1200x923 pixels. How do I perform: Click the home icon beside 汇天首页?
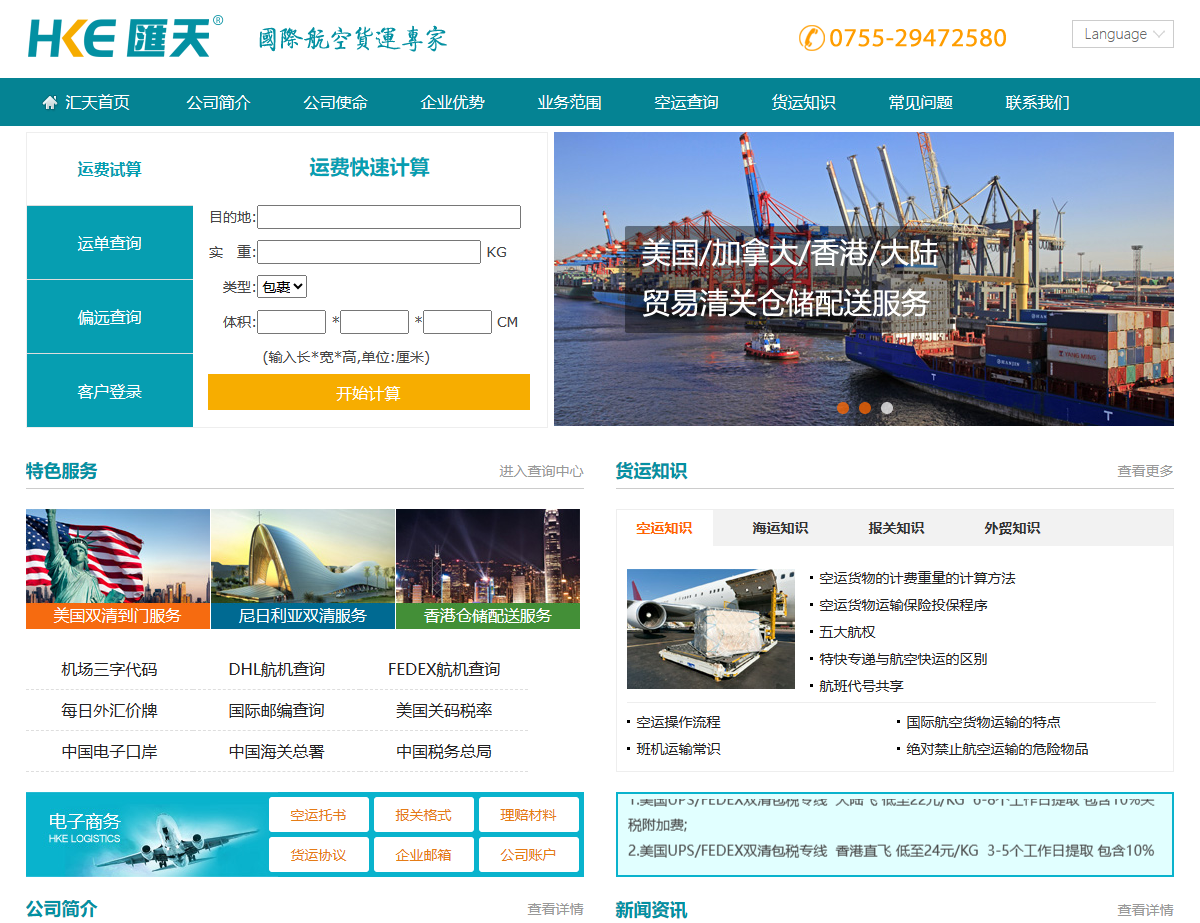(x=50, y=103)
